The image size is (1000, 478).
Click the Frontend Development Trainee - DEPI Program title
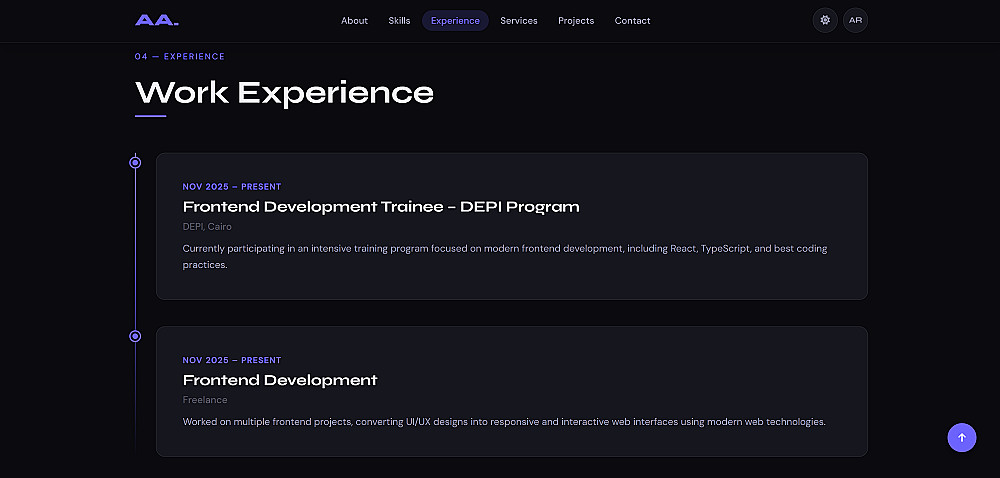pyautogui.click(x=381, y=207)
